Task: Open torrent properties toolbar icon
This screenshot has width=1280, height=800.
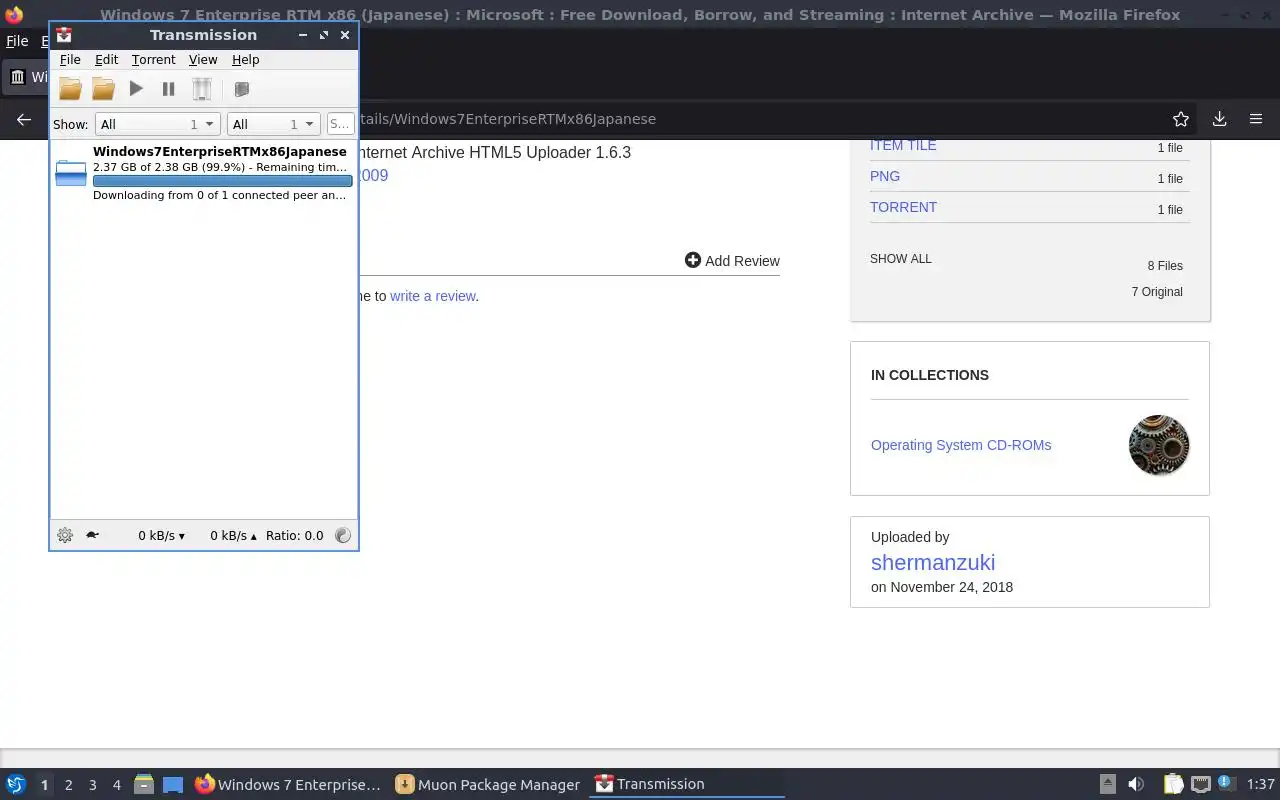Action: (x=241, y=89)
